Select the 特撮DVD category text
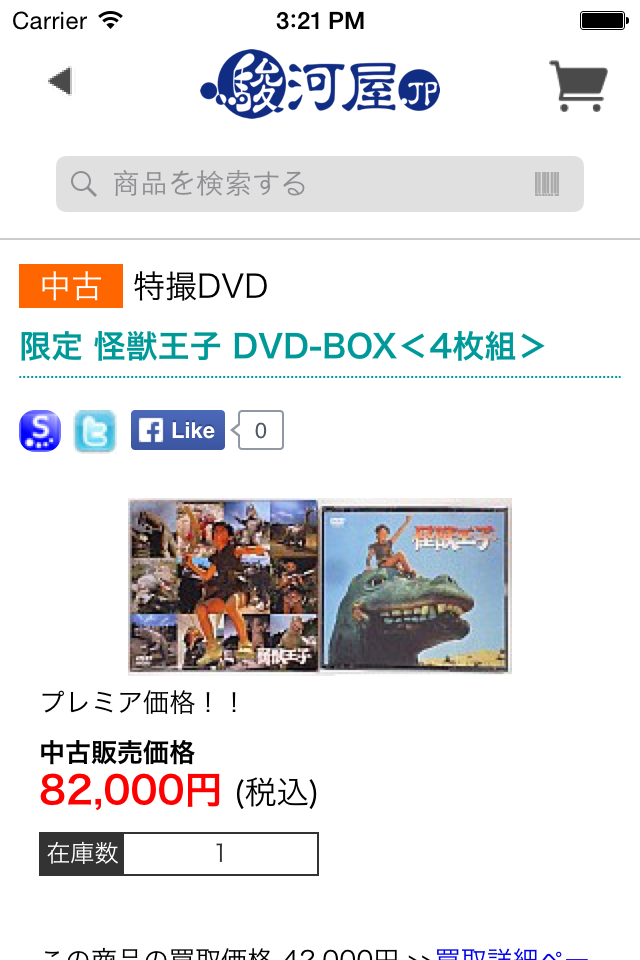The height and width of the screenshot is (960, 640). pos(201,286)
